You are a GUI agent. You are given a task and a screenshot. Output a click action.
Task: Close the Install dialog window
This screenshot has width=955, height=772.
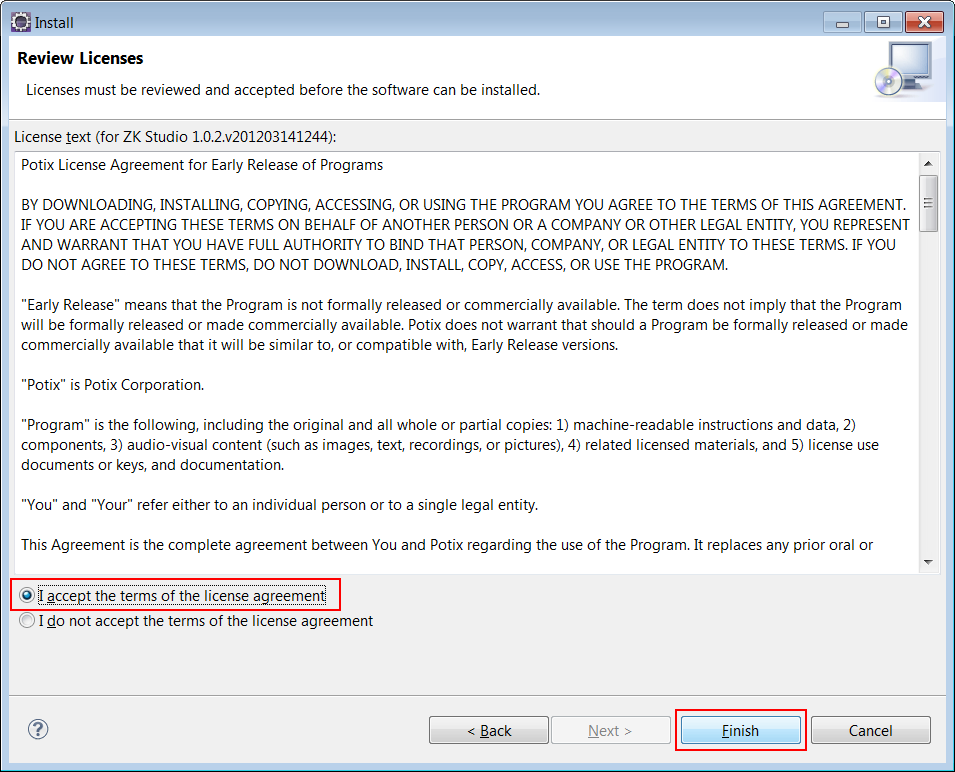[925, 23]
